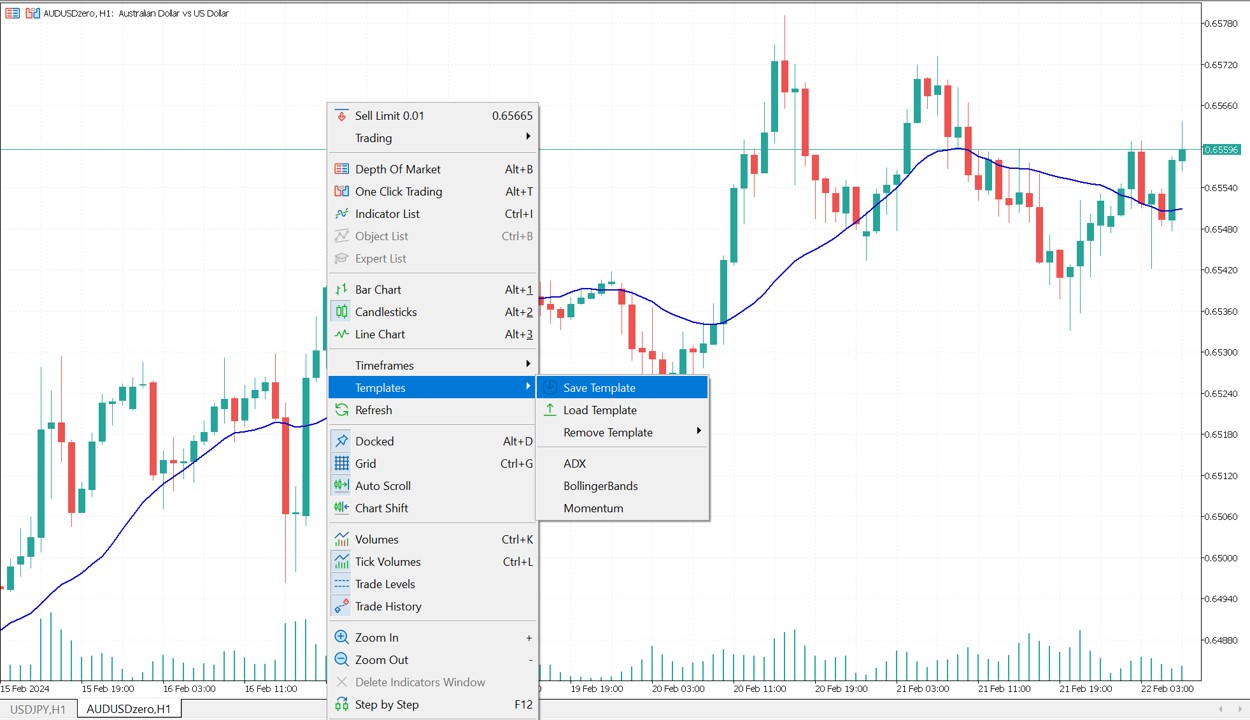
Task: Select the Bar Chart icon
Action: pos(342,290)
